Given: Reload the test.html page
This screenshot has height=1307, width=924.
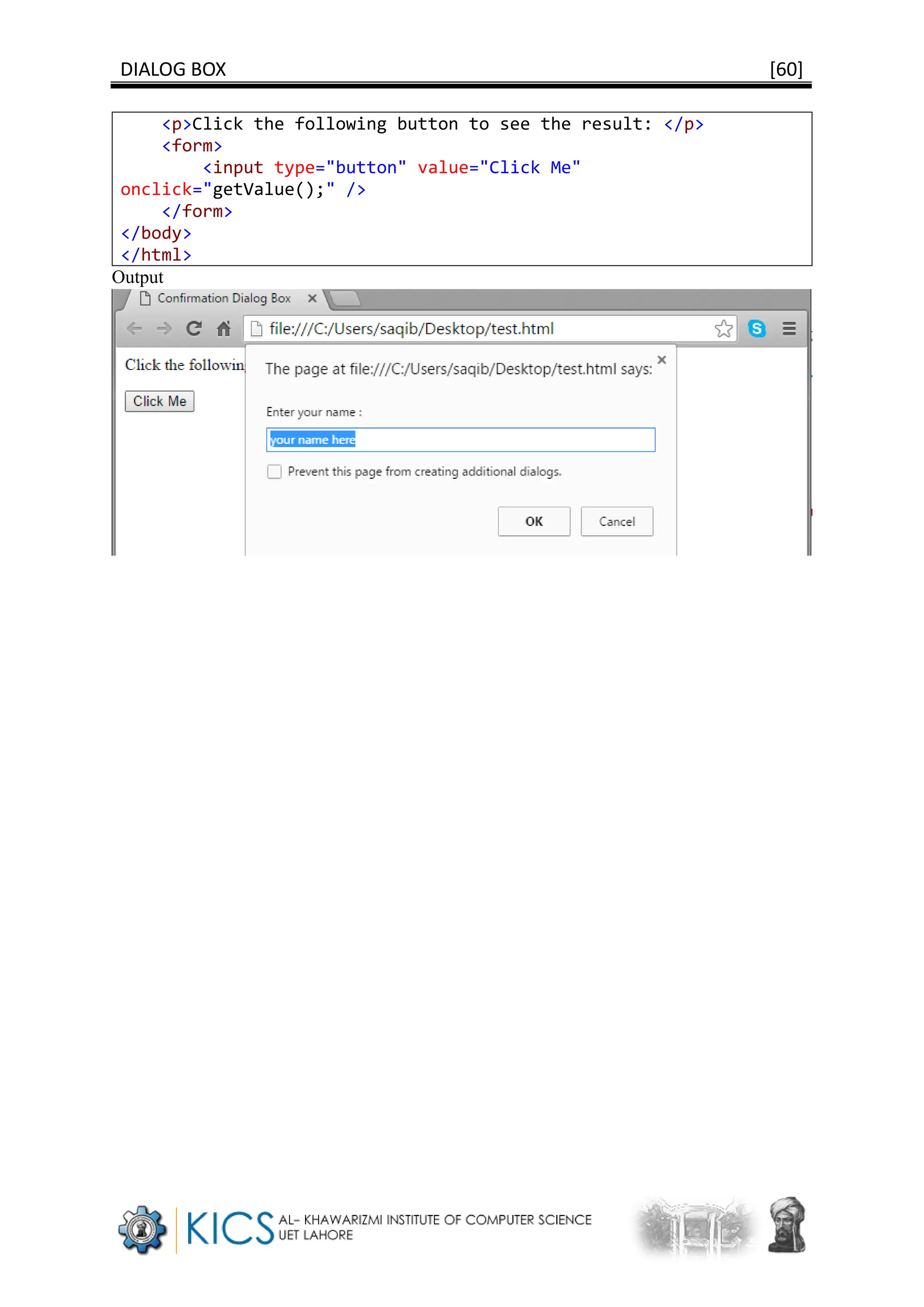Looking at the screenshot, I should click(x=194, y=329).
